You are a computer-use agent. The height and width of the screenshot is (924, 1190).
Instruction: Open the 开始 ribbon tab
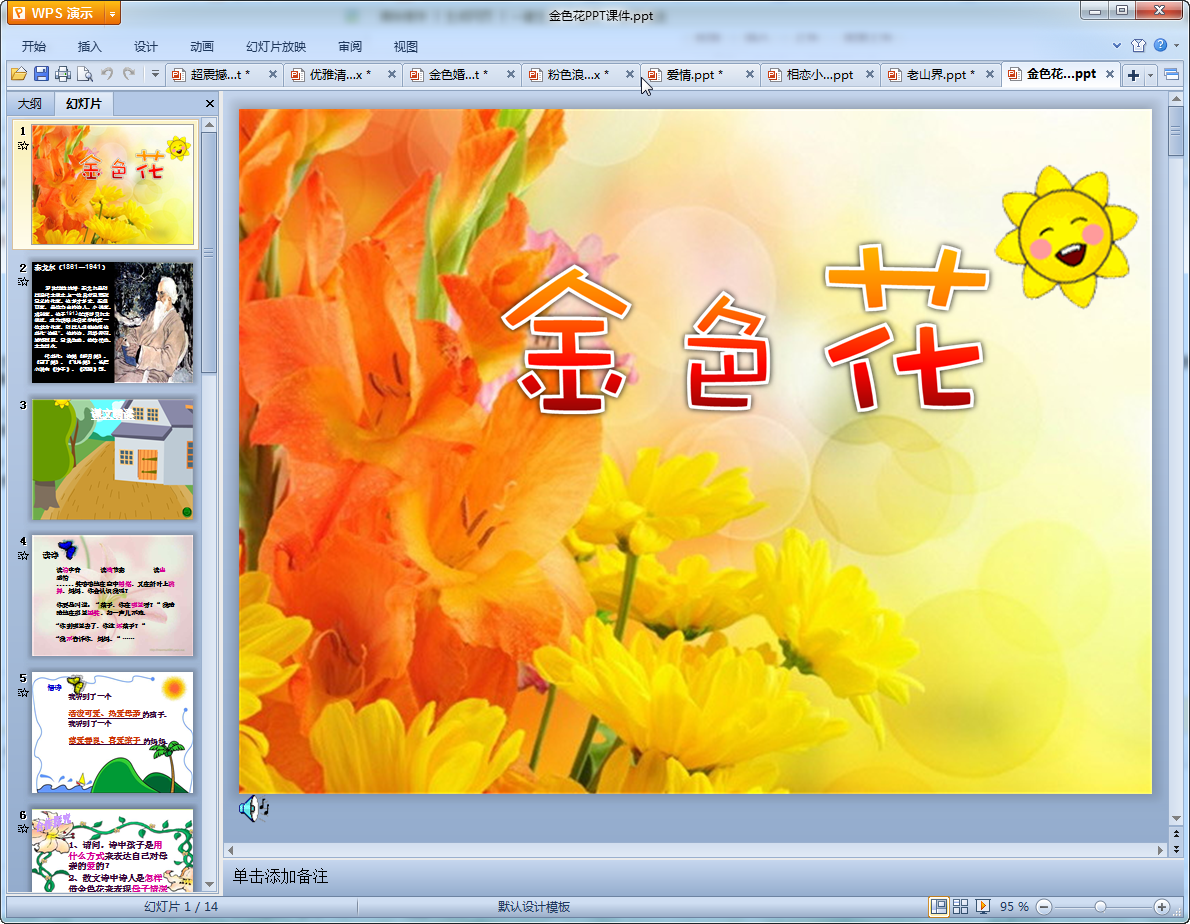[x=33, y=46]
